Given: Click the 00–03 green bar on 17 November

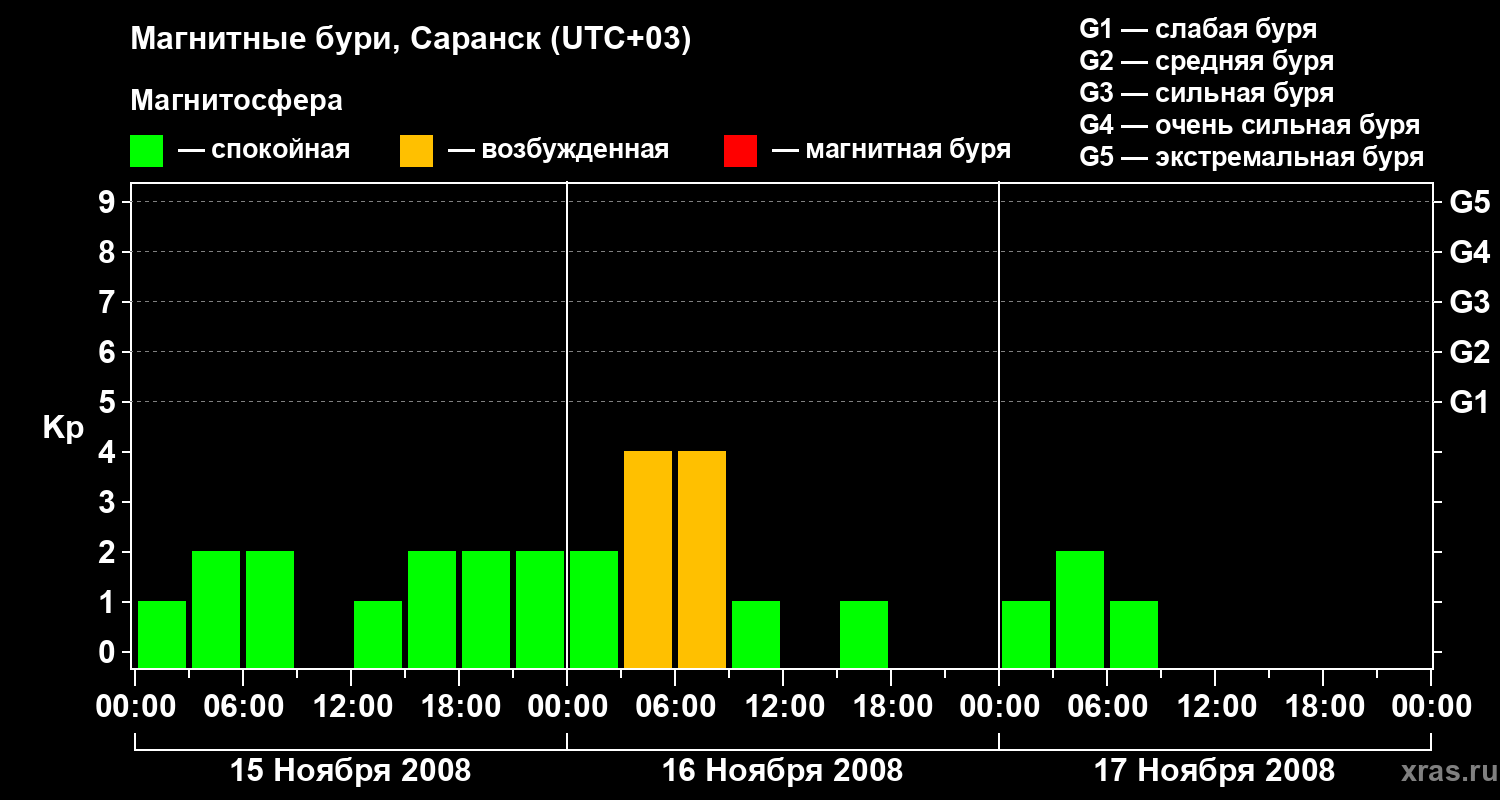Looking at the screenshot, I should coord(1026,635).
